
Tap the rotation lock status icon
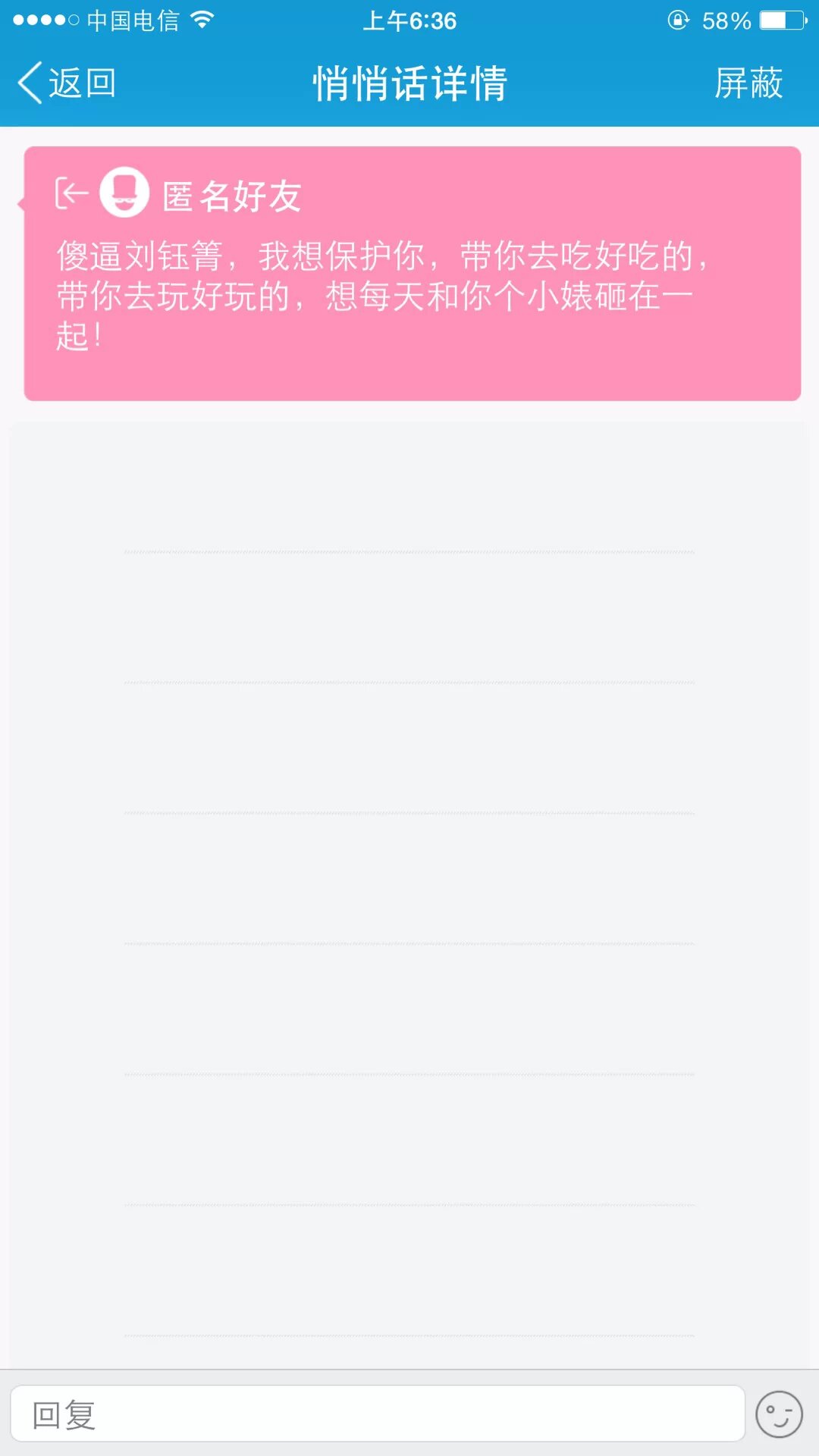(x=678, y=20)
